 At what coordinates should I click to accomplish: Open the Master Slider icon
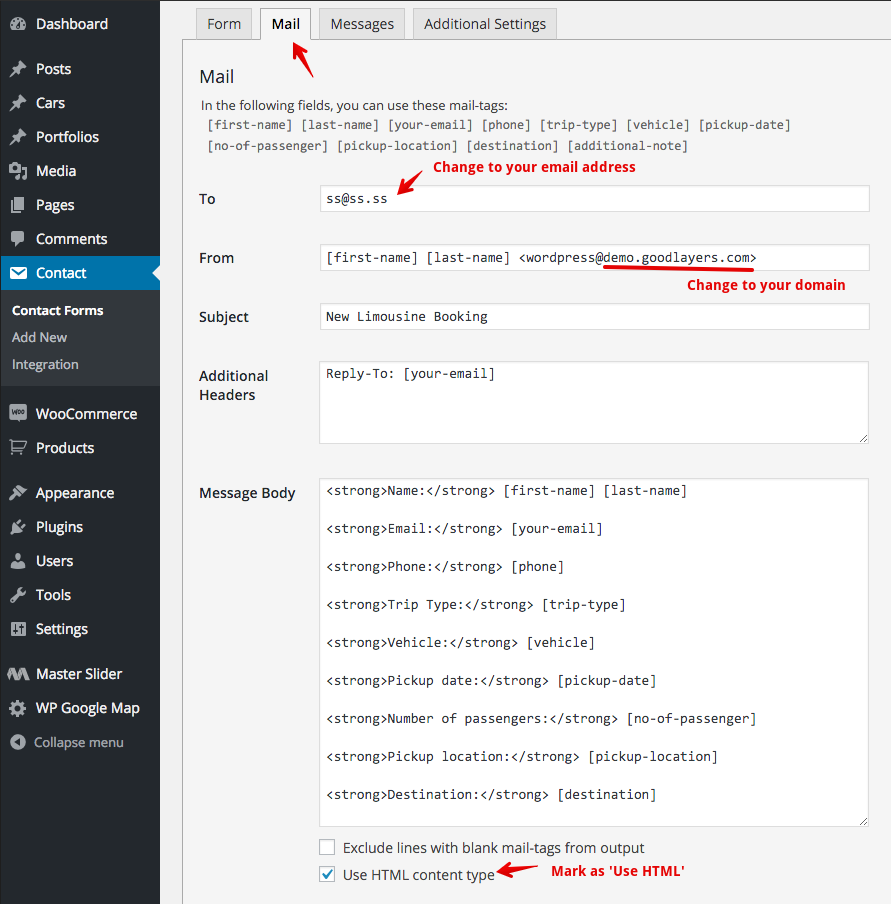tap(18, 673)
